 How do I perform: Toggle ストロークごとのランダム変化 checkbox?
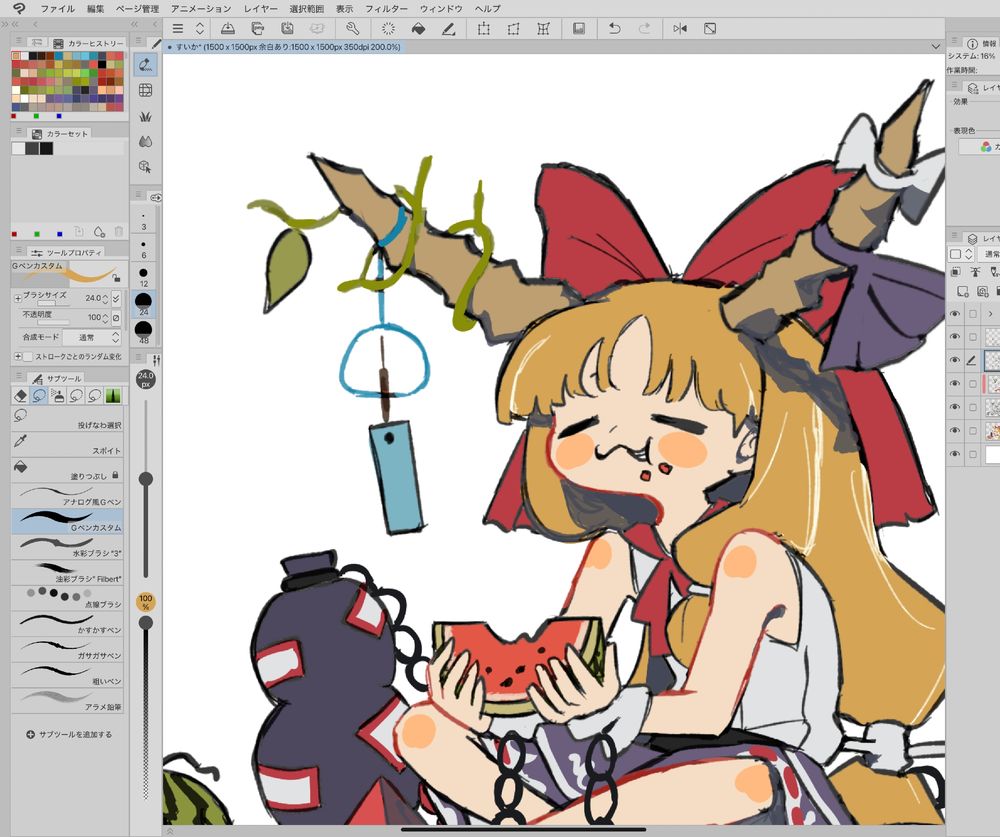point(28,356)
